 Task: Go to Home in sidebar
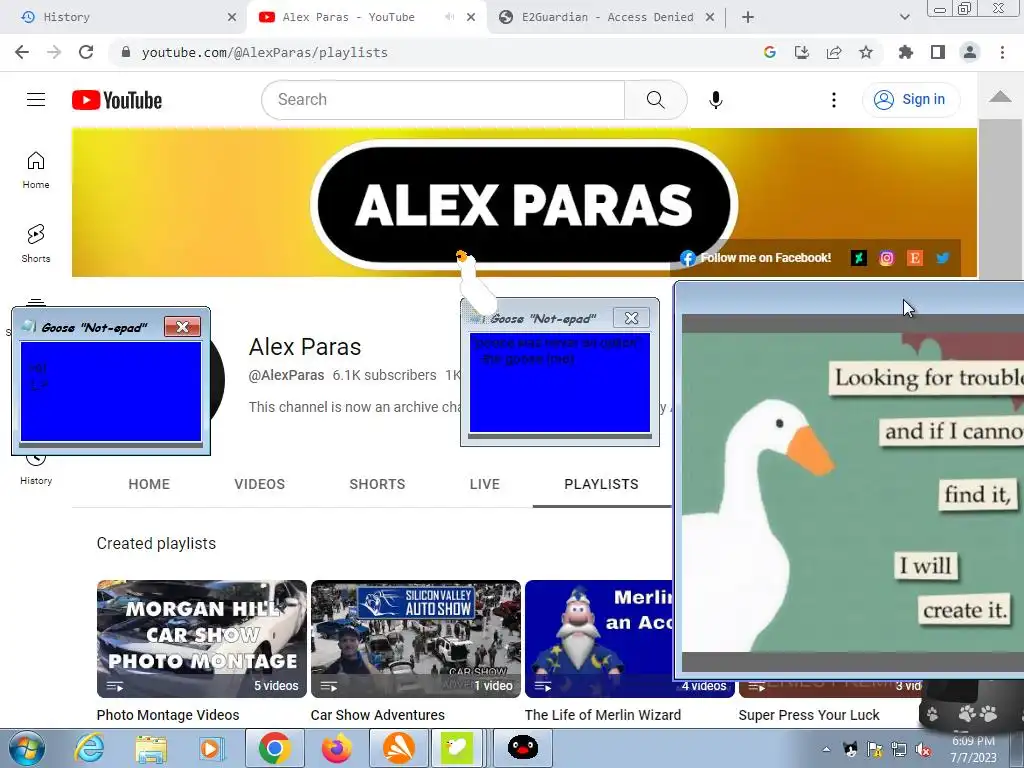pyautogui.click(x=36, y=170)
